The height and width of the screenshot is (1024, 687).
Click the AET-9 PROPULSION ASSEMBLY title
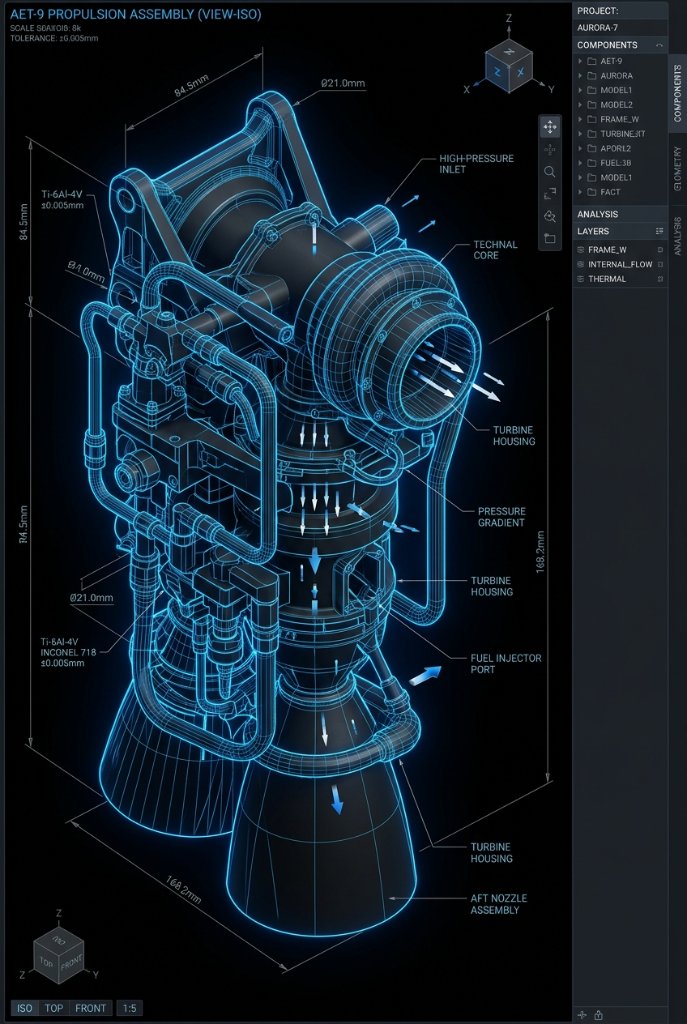coord(135,14)
